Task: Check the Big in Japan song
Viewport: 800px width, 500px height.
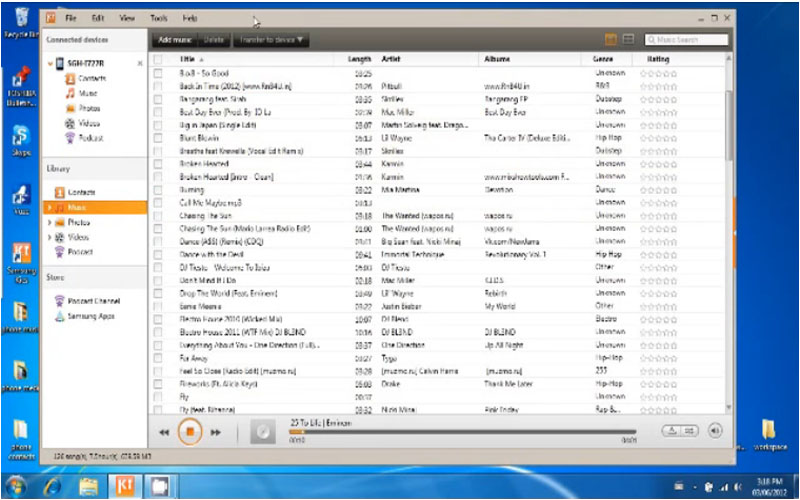Action: (158, 125)
